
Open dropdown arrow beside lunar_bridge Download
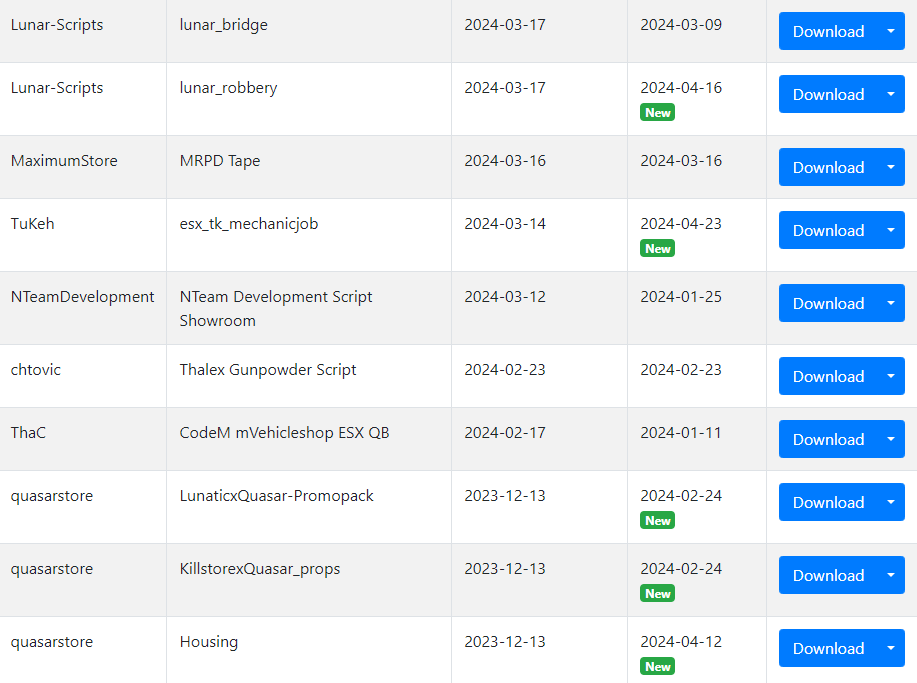click(x=891, y=31)
